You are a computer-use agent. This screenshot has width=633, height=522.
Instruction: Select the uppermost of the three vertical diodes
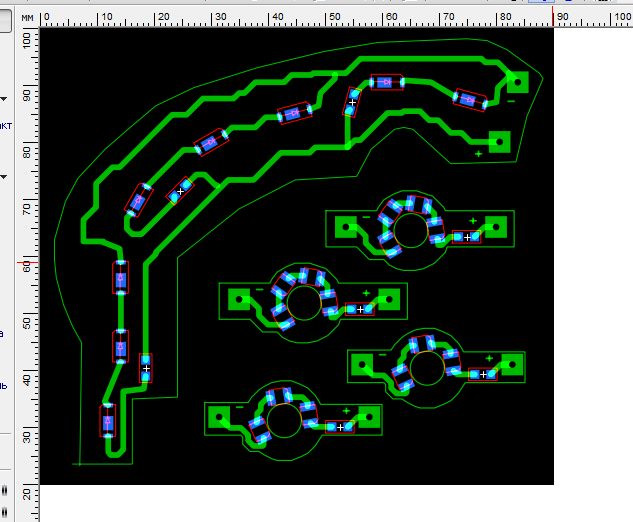point(120,278)
